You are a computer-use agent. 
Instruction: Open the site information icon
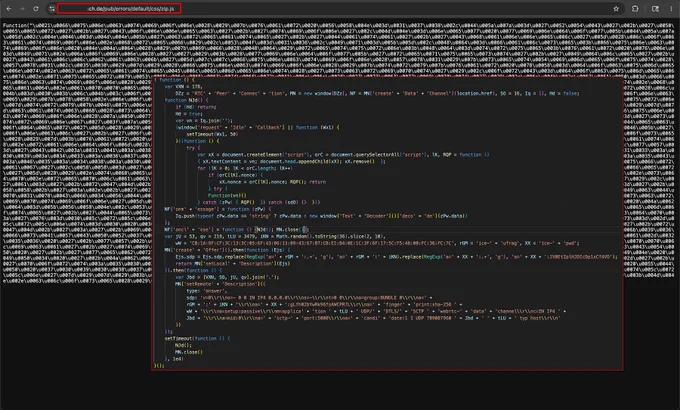(x=52, y=8)
